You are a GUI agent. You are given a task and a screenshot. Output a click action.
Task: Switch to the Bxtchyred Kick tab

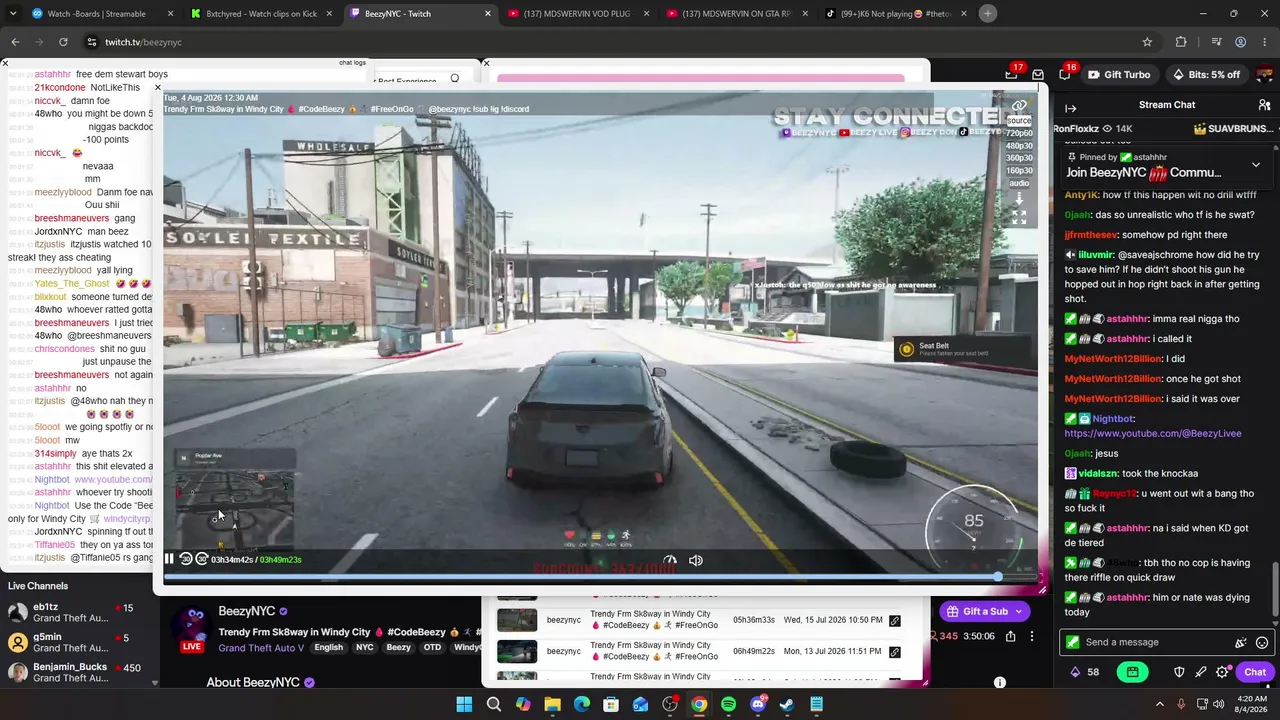point(262,14)
